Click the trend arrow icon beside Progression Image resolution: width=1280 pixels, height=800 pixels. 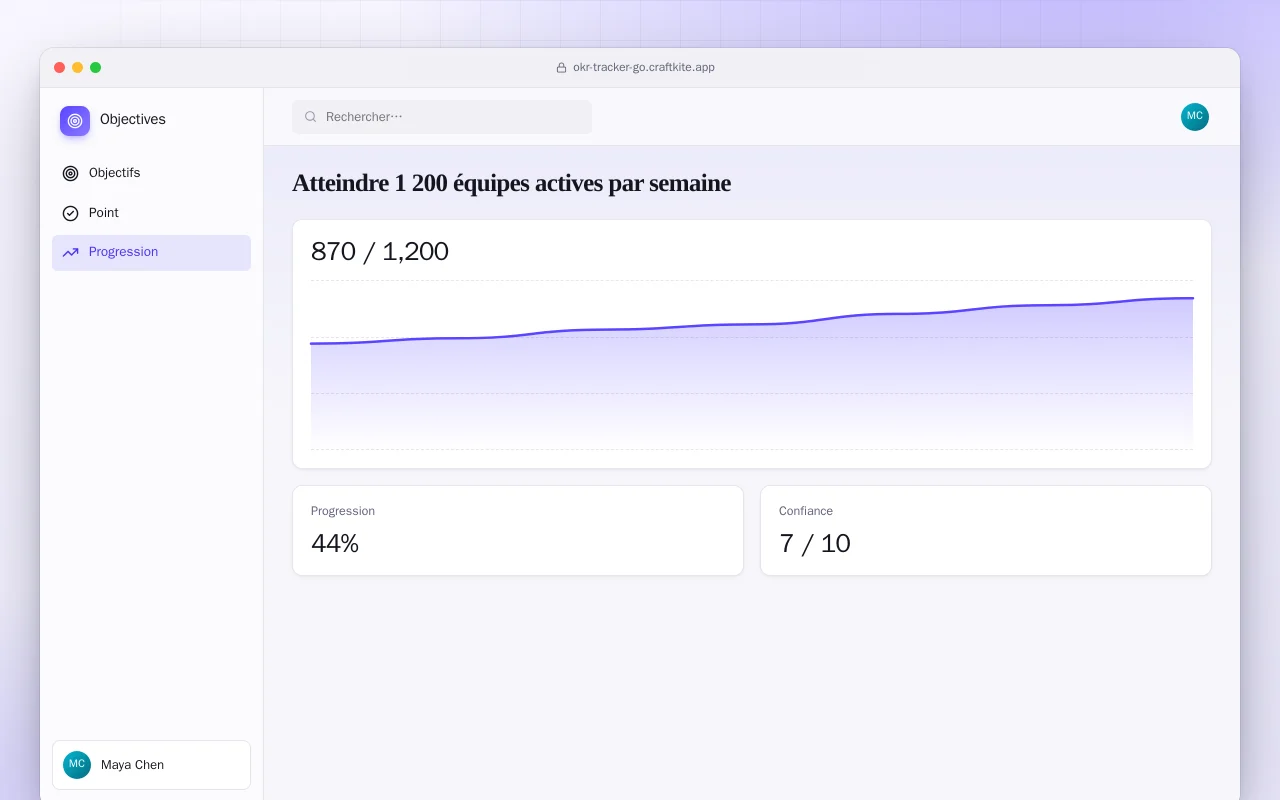(70, 253)
